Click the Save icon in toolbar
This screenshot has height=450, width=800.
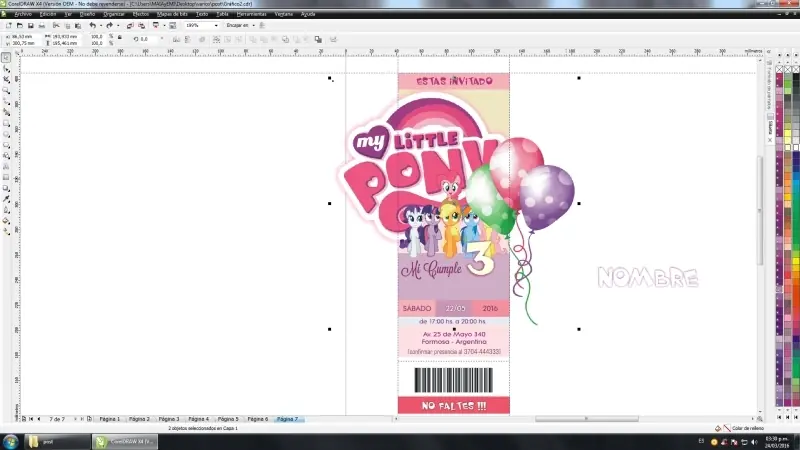(x=31, y=25)
